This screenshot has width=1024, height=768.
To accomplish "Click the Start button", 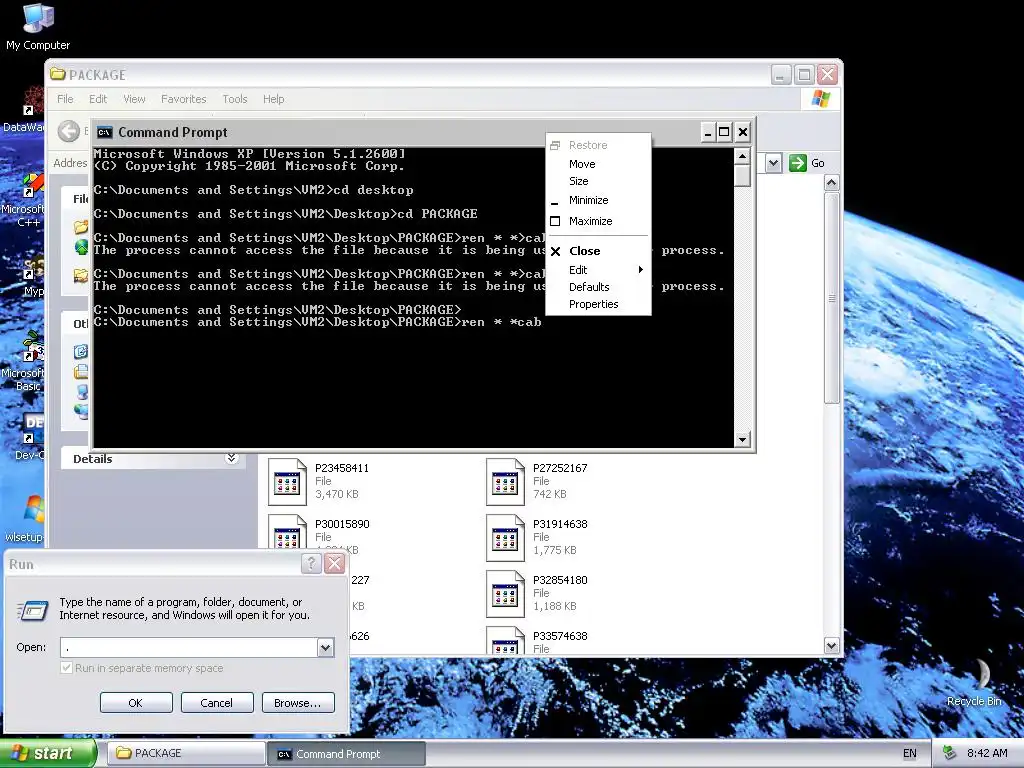I will [x=48, y=753].
